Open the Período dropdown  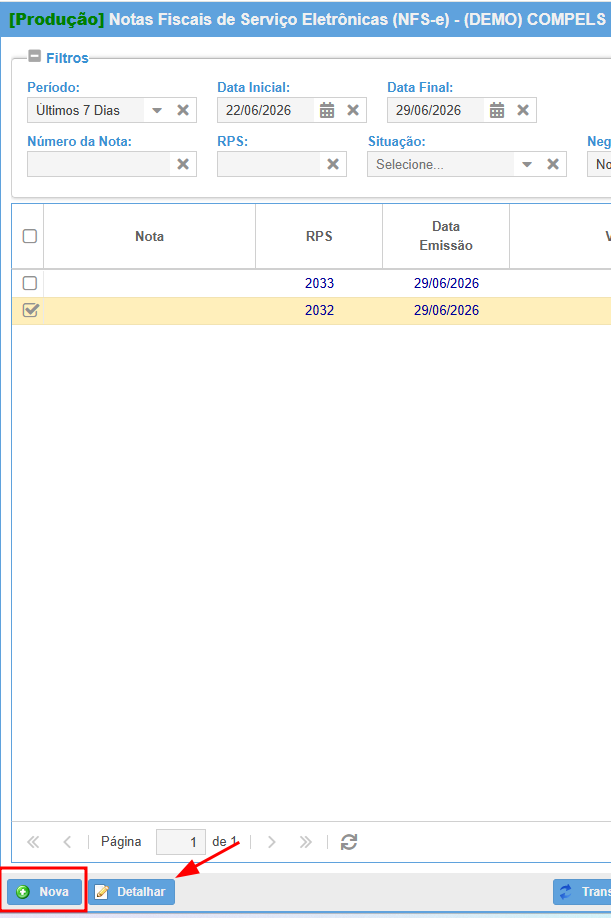click(156, 110)
